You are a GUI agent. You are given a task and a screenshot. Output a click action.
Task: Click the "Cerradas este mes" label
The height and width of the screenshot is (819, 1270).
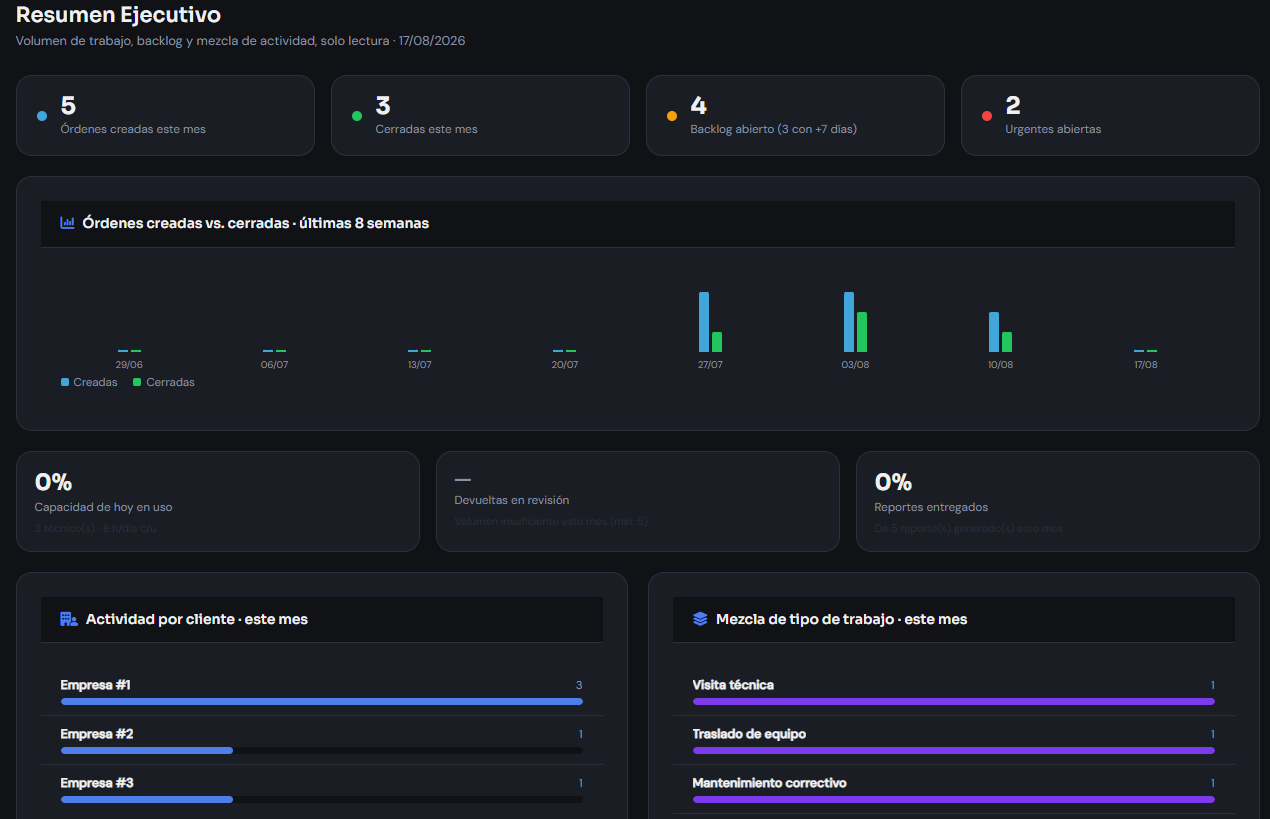427,129
